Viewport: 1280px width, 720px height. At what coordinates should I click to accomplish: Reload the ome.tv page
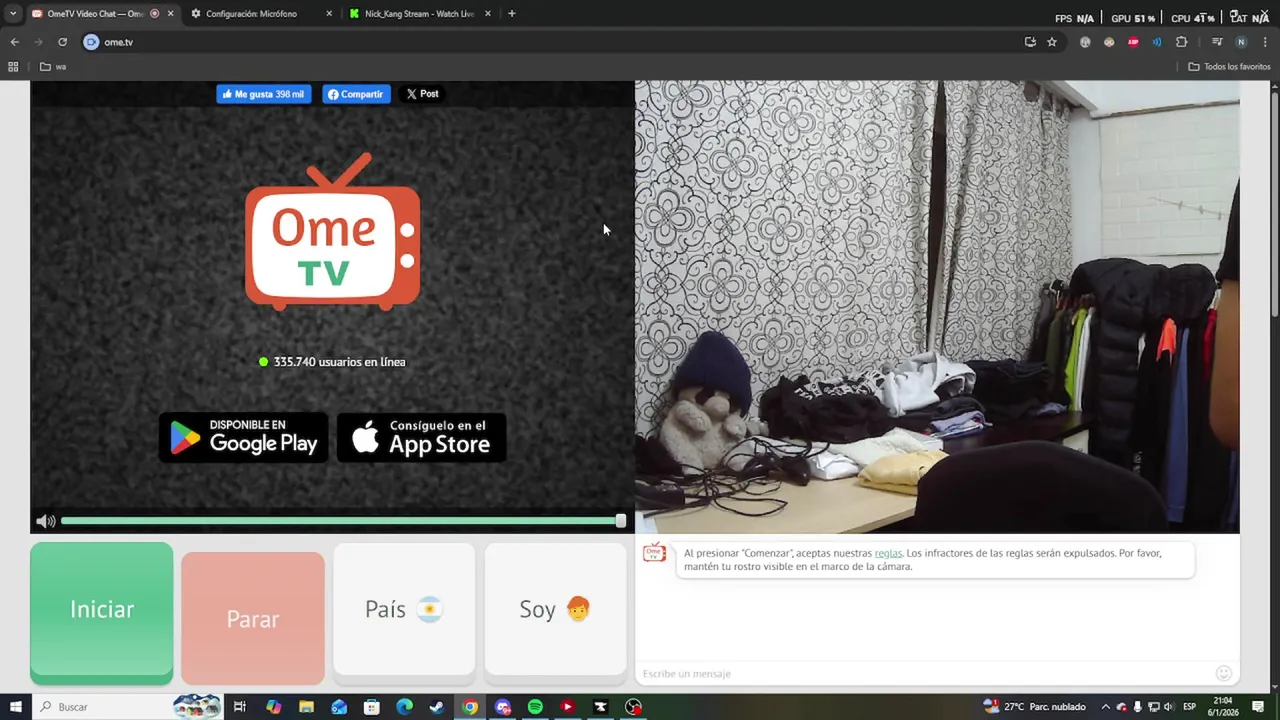click(x=62, y=42)
